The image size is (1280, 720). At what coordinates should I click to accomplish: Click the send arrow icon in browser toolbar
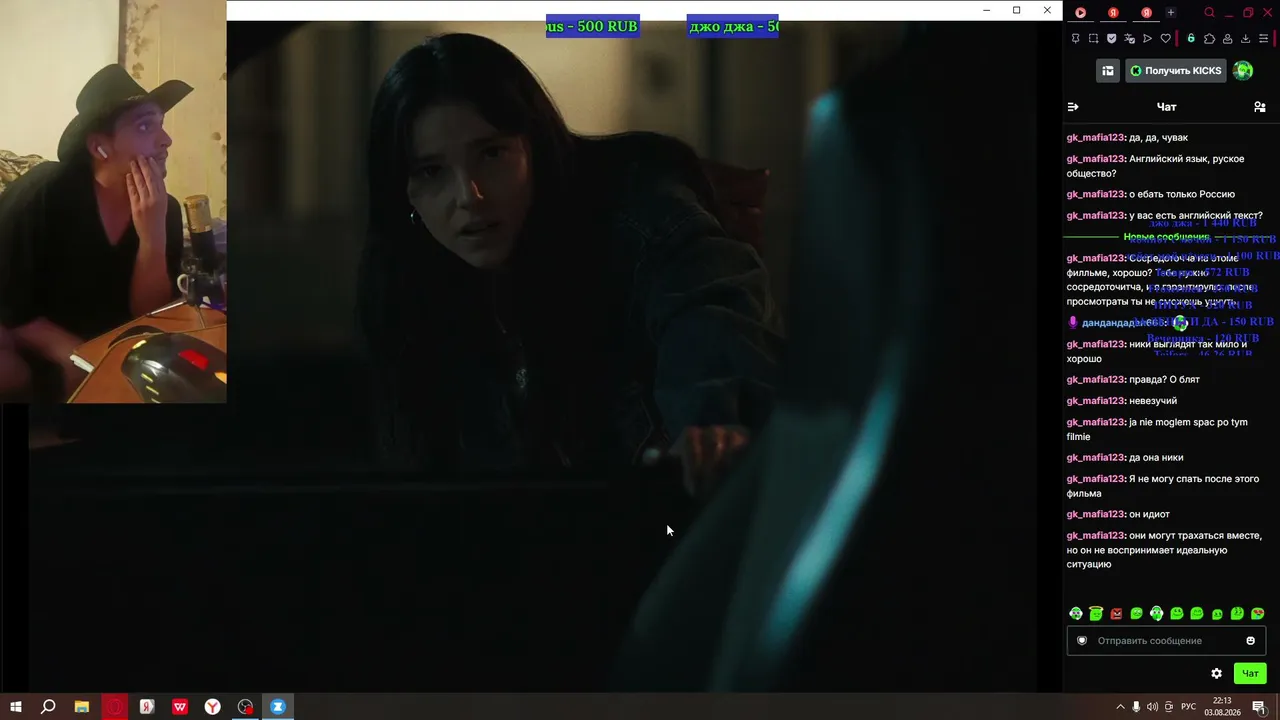pyautogui.click(x=1147, y=39)
